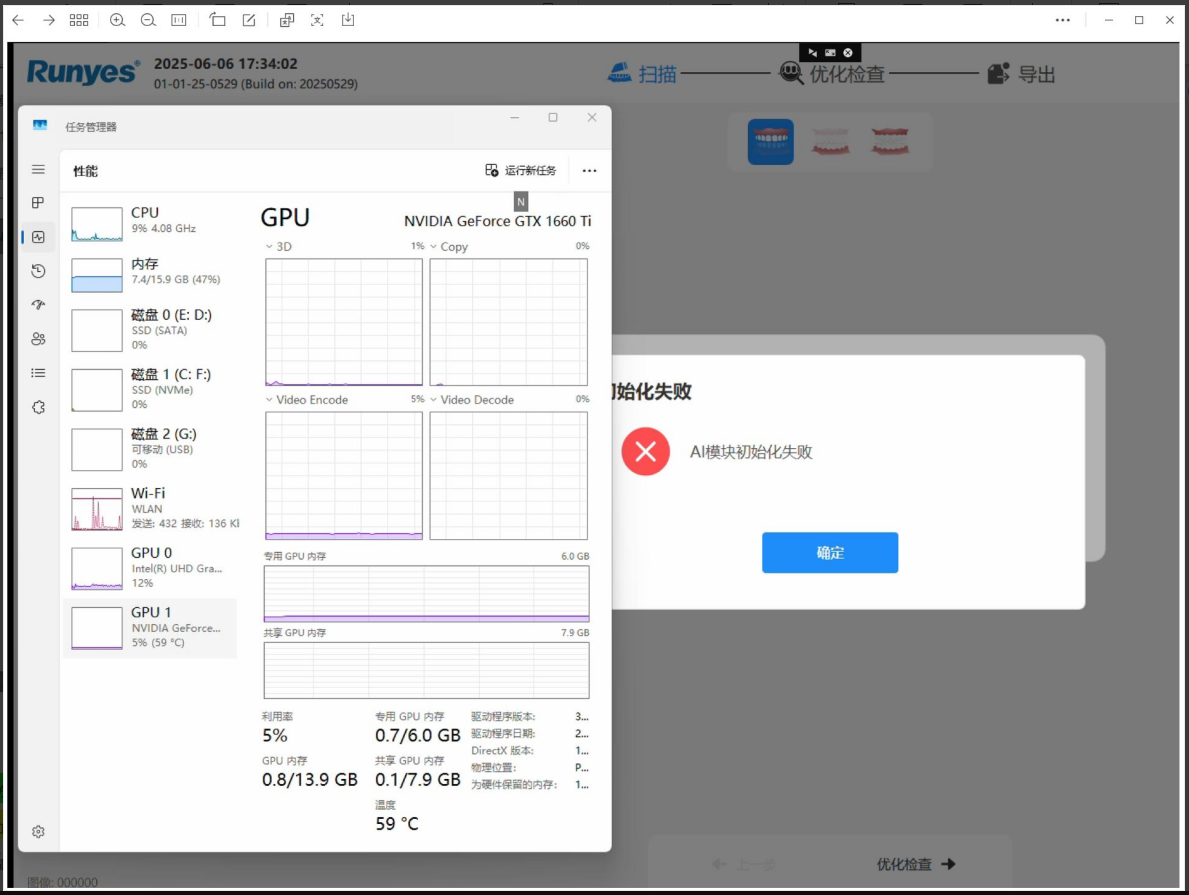
Task: Select GPU 1 NVIDIA GeForce in list
Action: pyautogui.click(x=150, y=627)
